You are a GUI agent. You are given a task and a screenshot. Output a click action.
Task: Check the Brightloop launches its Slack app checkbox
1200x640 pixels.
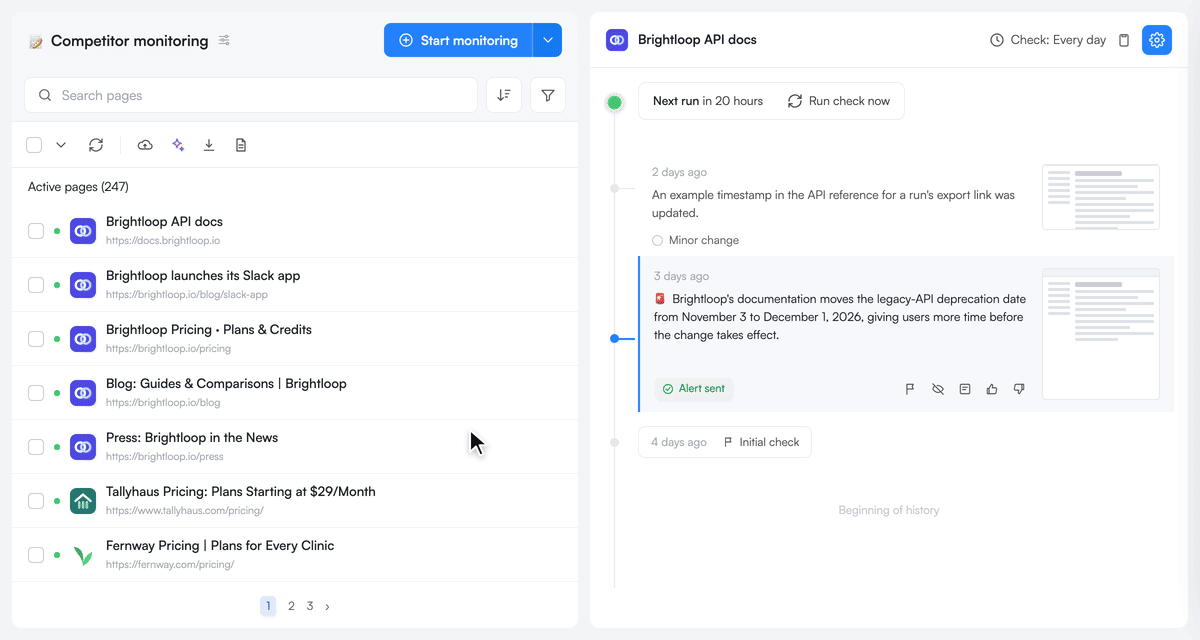[36, 285]
